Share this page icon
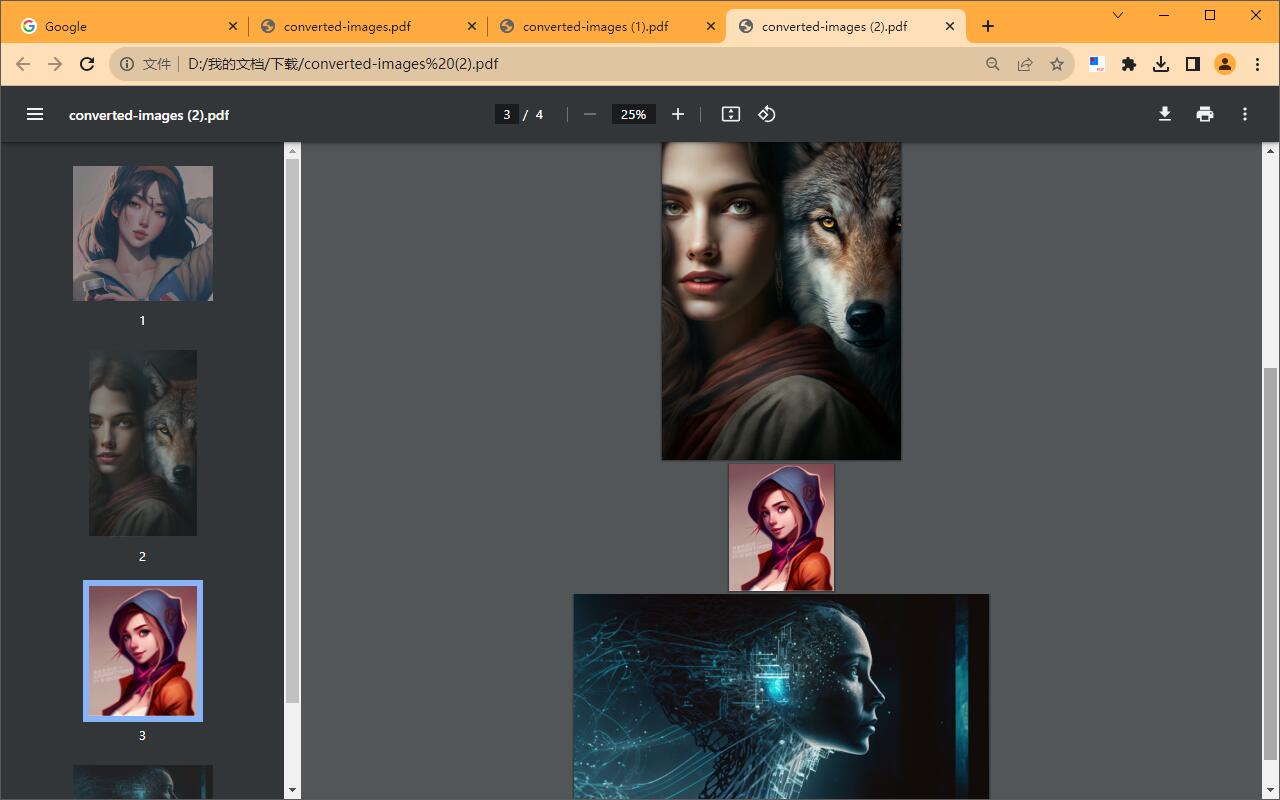This screenshot has width=1280, height=800. tap(1025, 64)
